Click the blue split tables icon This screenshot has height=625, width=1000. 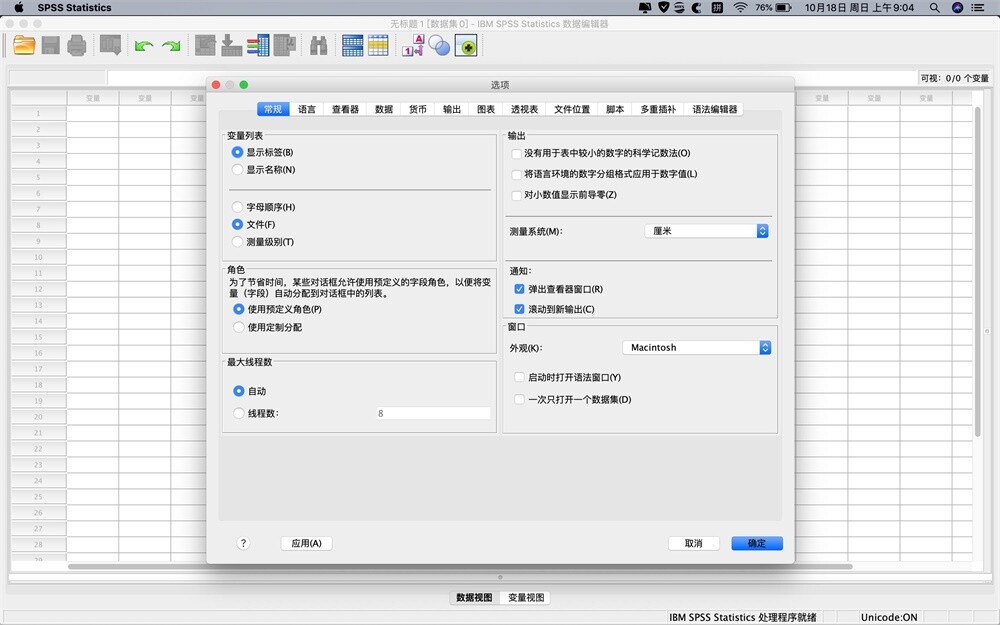352,45
